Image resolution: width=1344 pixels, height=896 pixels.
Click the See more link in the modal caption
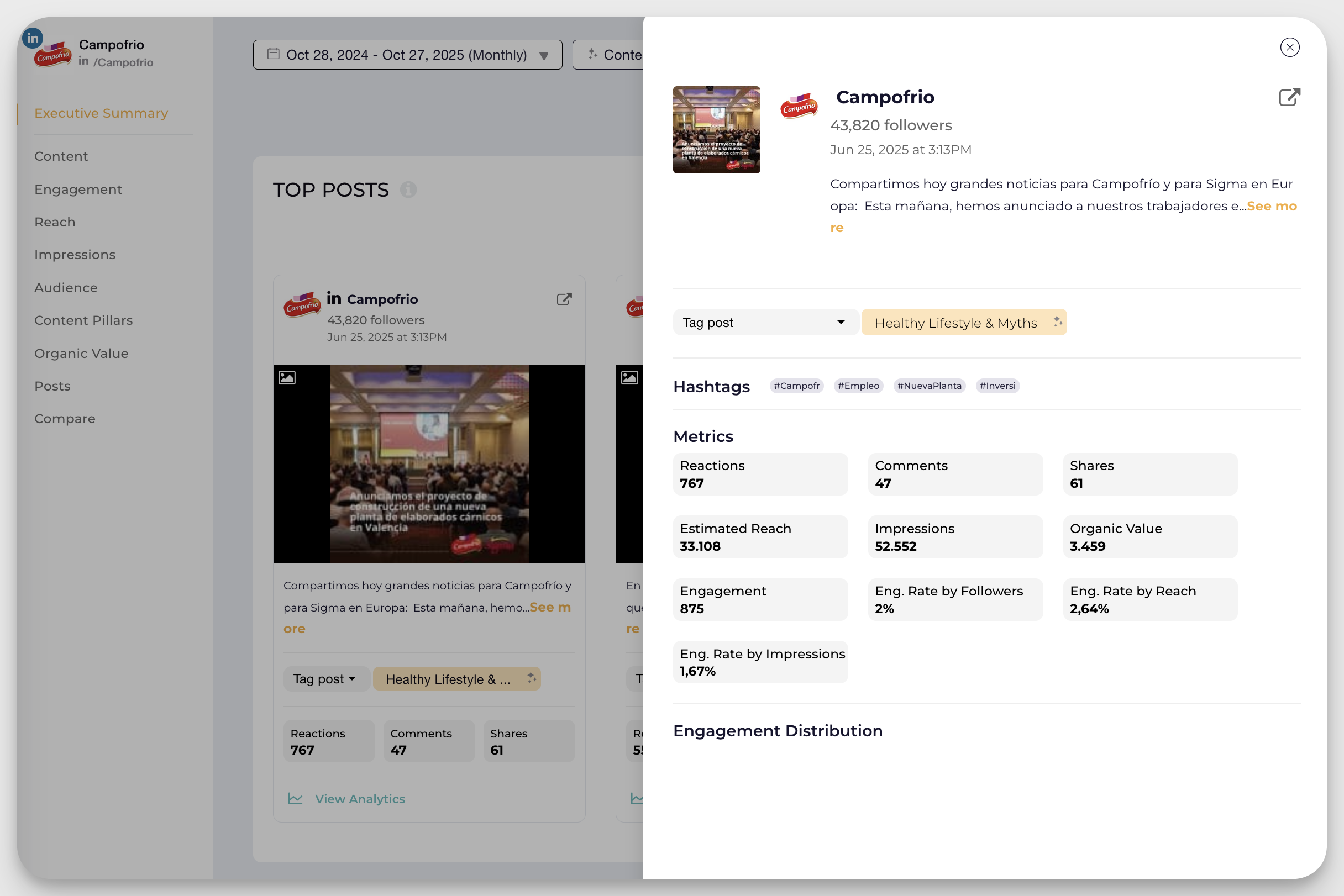1272,205
